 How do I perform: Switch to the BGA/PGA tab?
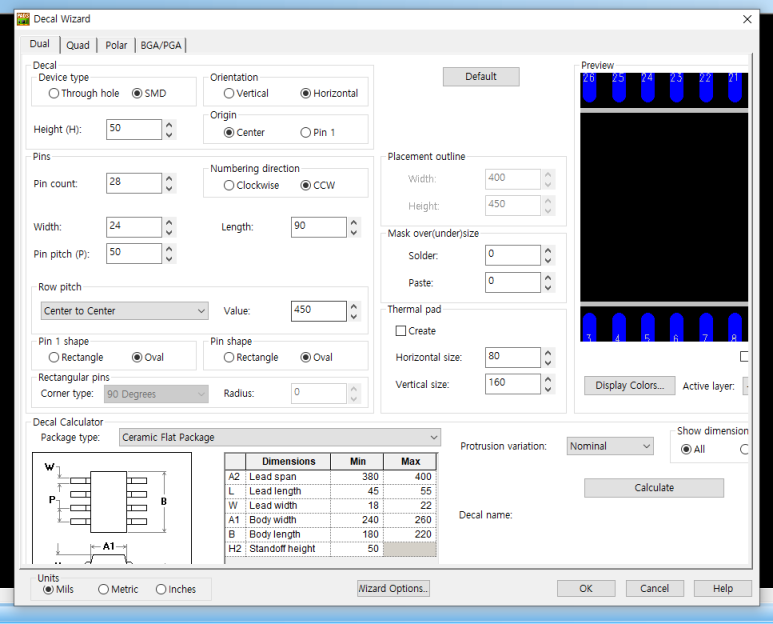coord(161,45)
